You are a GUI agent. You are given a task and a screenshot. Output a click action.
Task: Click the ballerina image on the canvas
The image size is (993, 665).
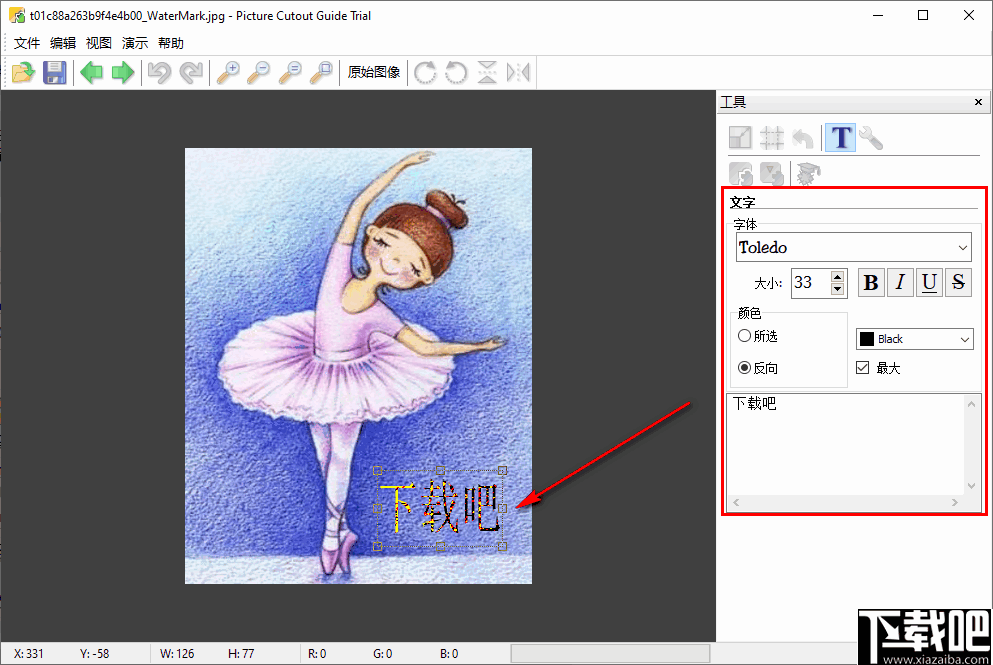(358, 366)
